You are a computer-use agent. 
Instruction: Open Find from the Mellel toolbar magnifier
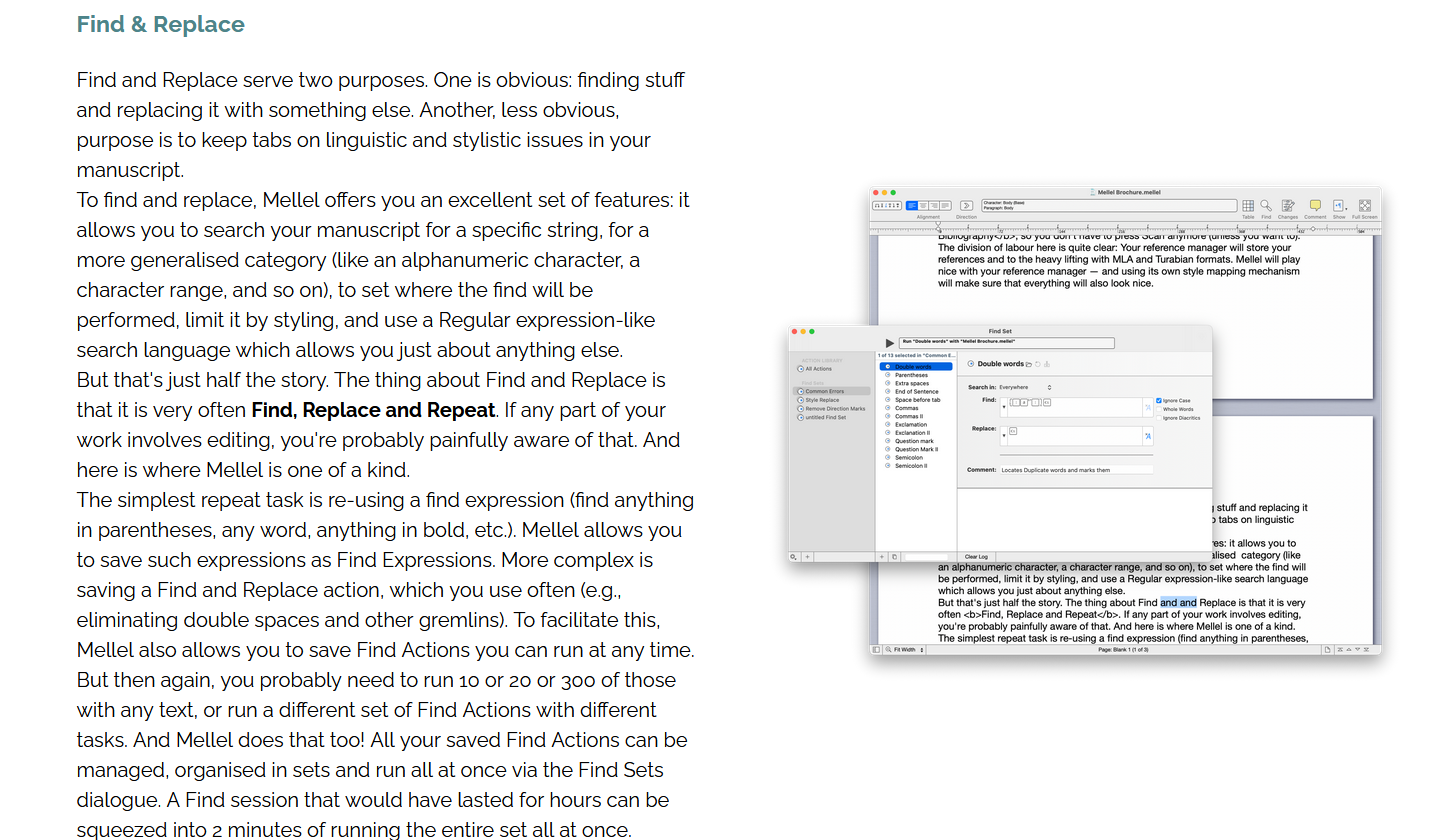[1266, 205]
